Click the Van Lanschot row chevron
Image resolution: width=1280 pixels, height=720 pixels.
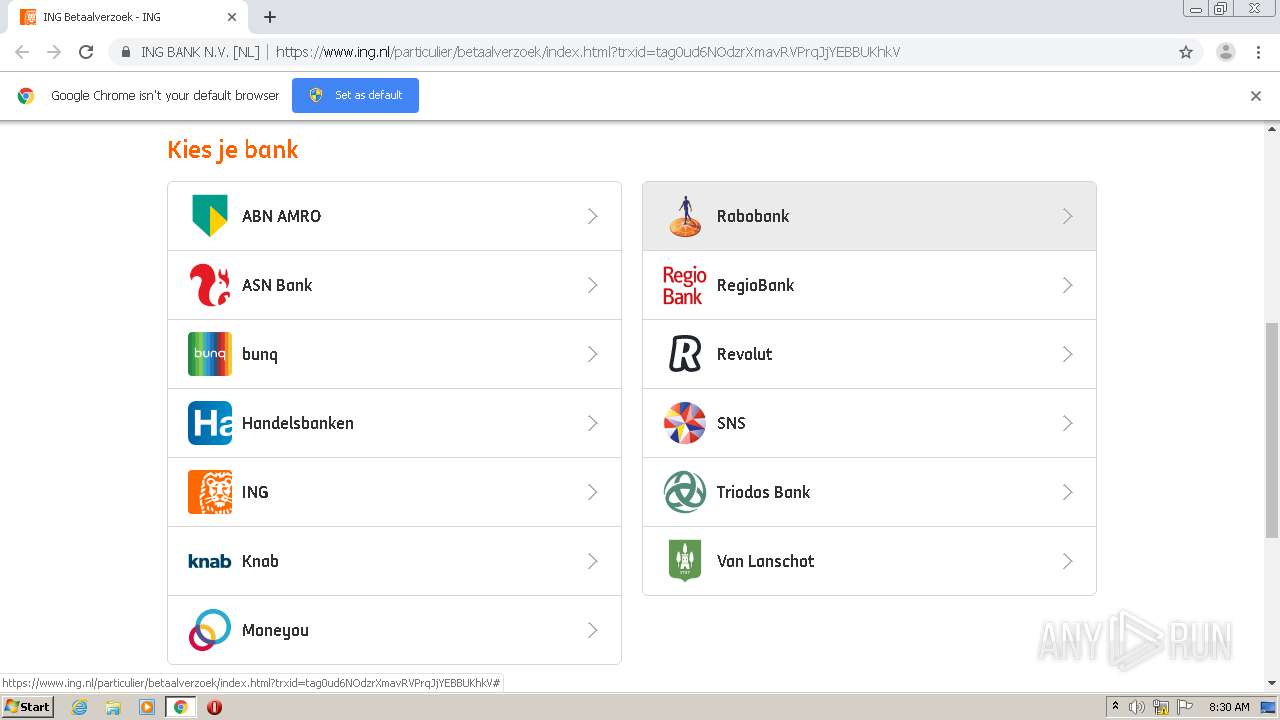point(1067,561)
